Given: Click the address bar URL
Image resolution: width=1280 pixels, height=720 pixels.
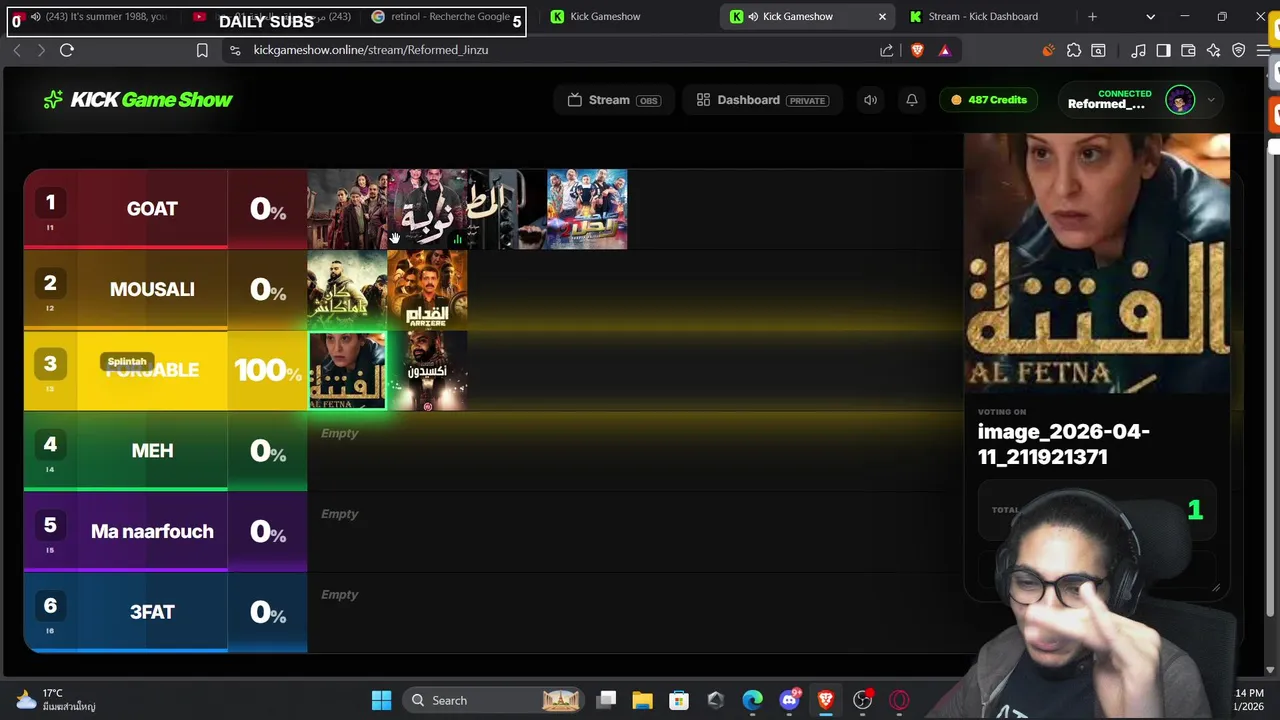Looking at the screenshot, I should 371,50.
